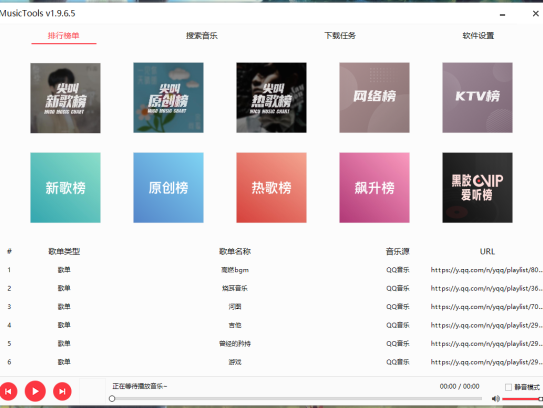Click the speaker volume icon
The width and height of the screenshot is (543, 408).
tap(496, 399)
